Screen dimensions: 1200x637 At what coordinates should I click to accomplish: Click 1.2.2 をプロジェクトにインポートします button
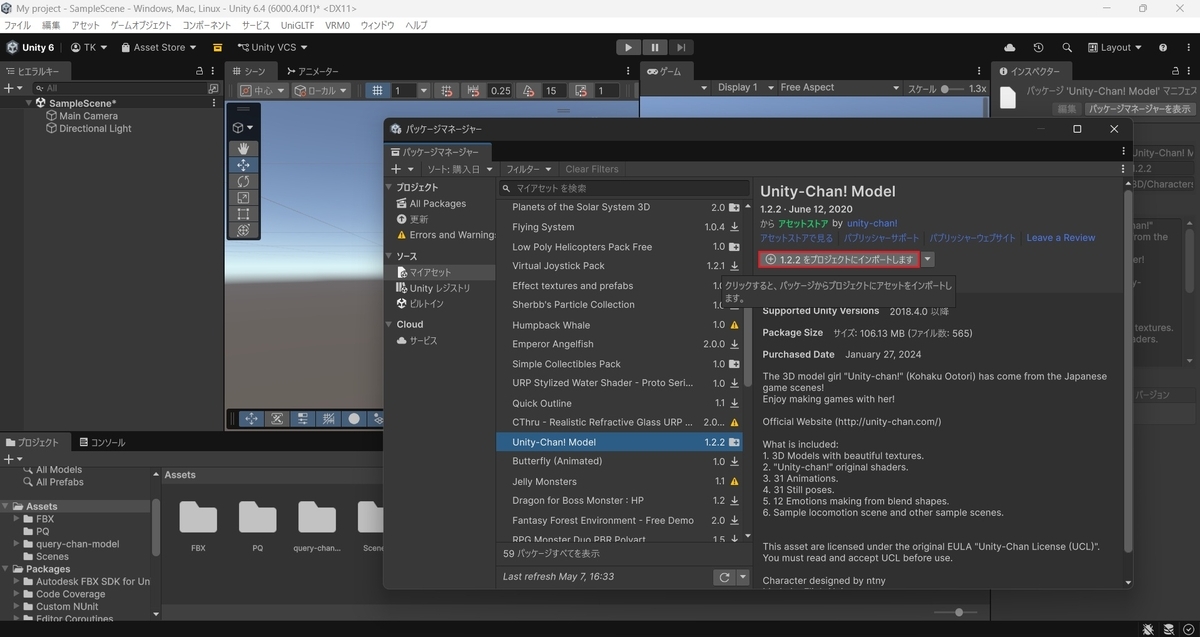[838, 260]
